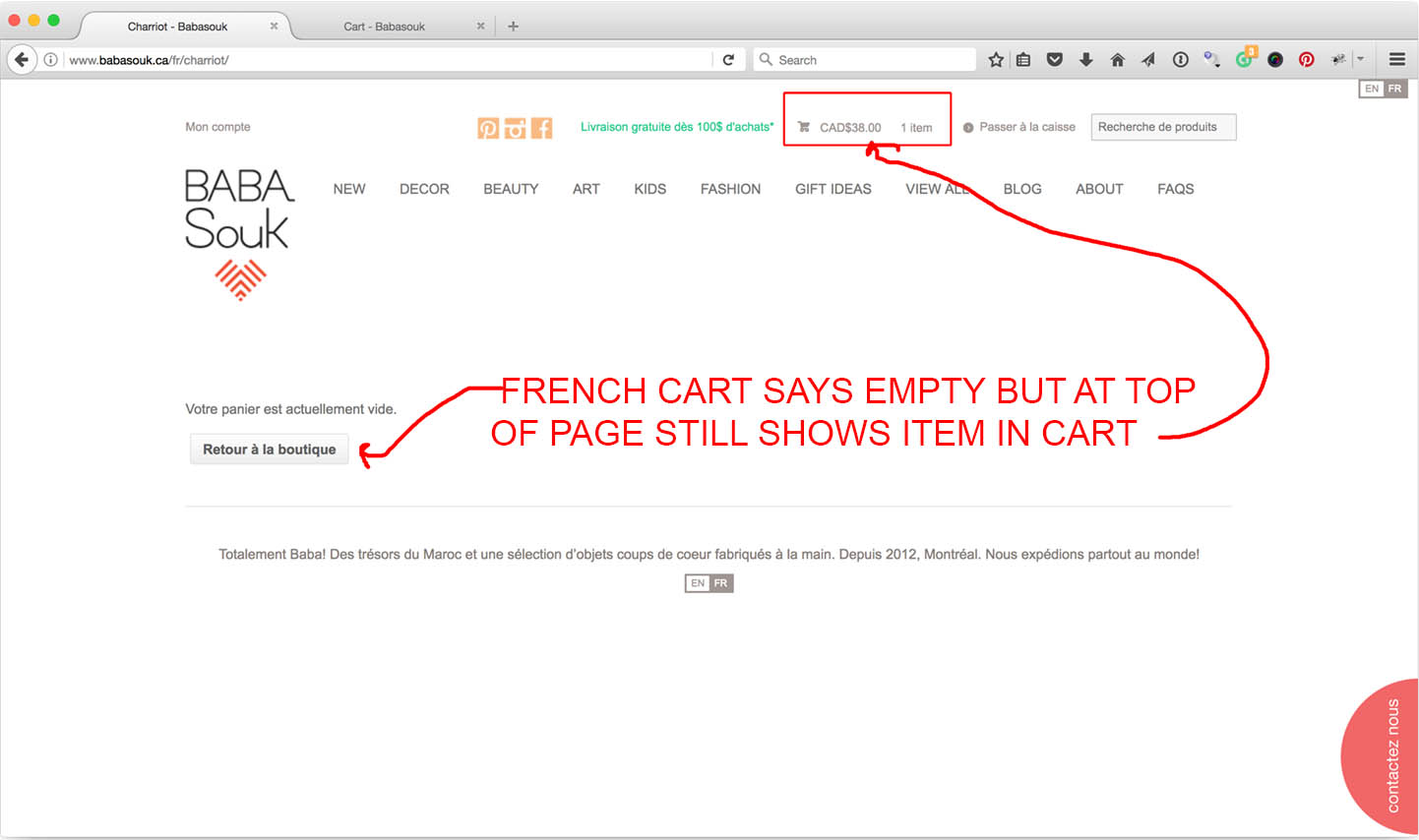Switch language to EN at top right
Screen dimensions: 1419x840
pos(1371,89)
